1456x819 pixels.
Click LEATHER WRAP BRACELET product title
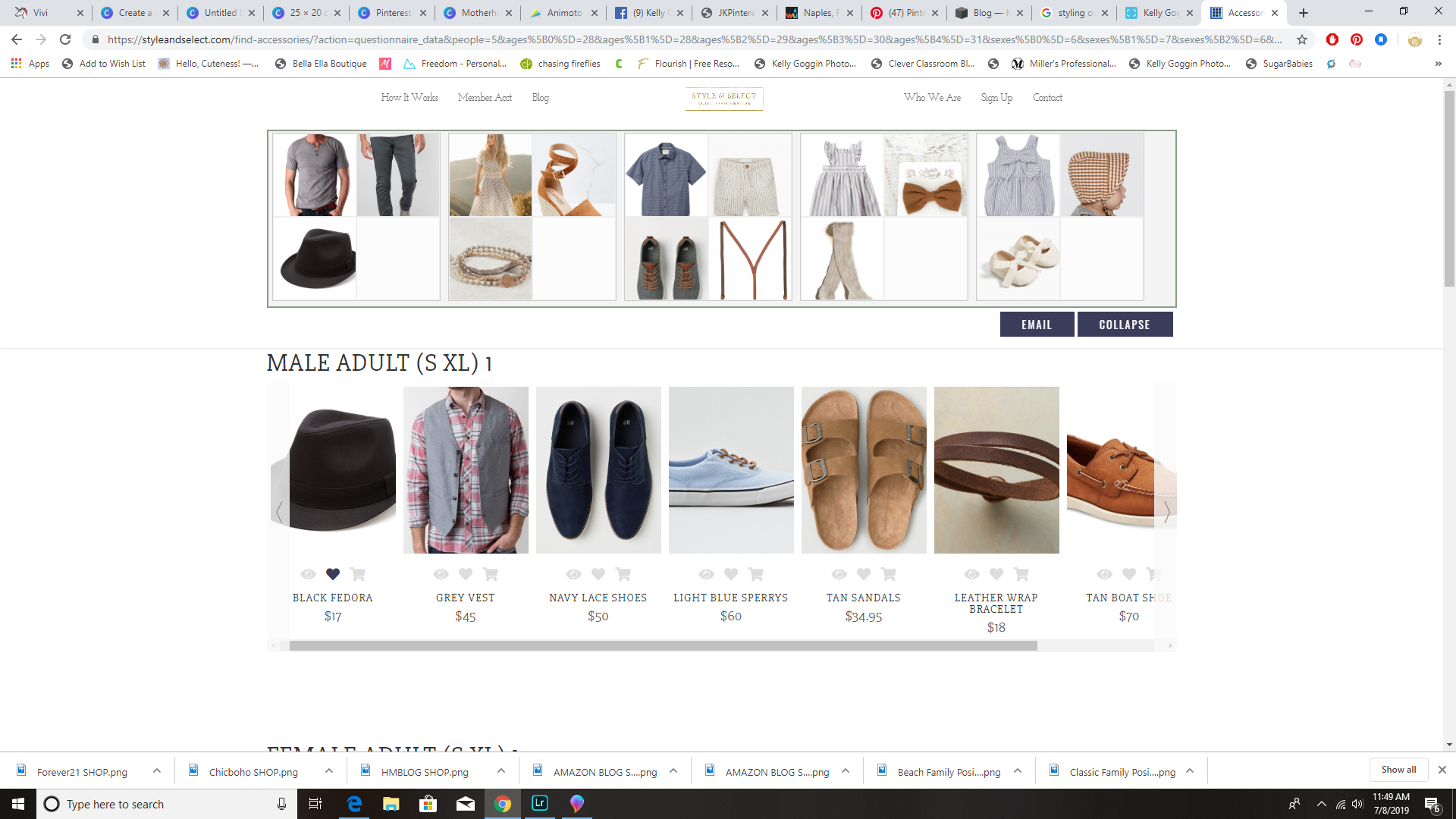click(996, 604)
